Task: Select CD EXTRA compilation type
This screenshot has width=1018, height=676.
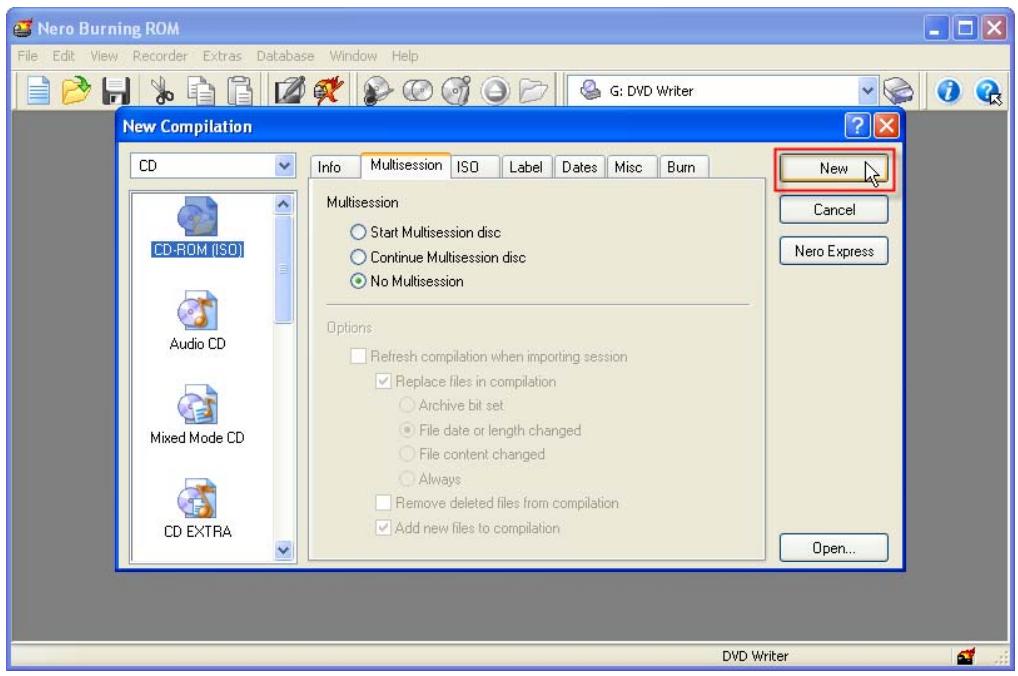Action: pos(197,508)
